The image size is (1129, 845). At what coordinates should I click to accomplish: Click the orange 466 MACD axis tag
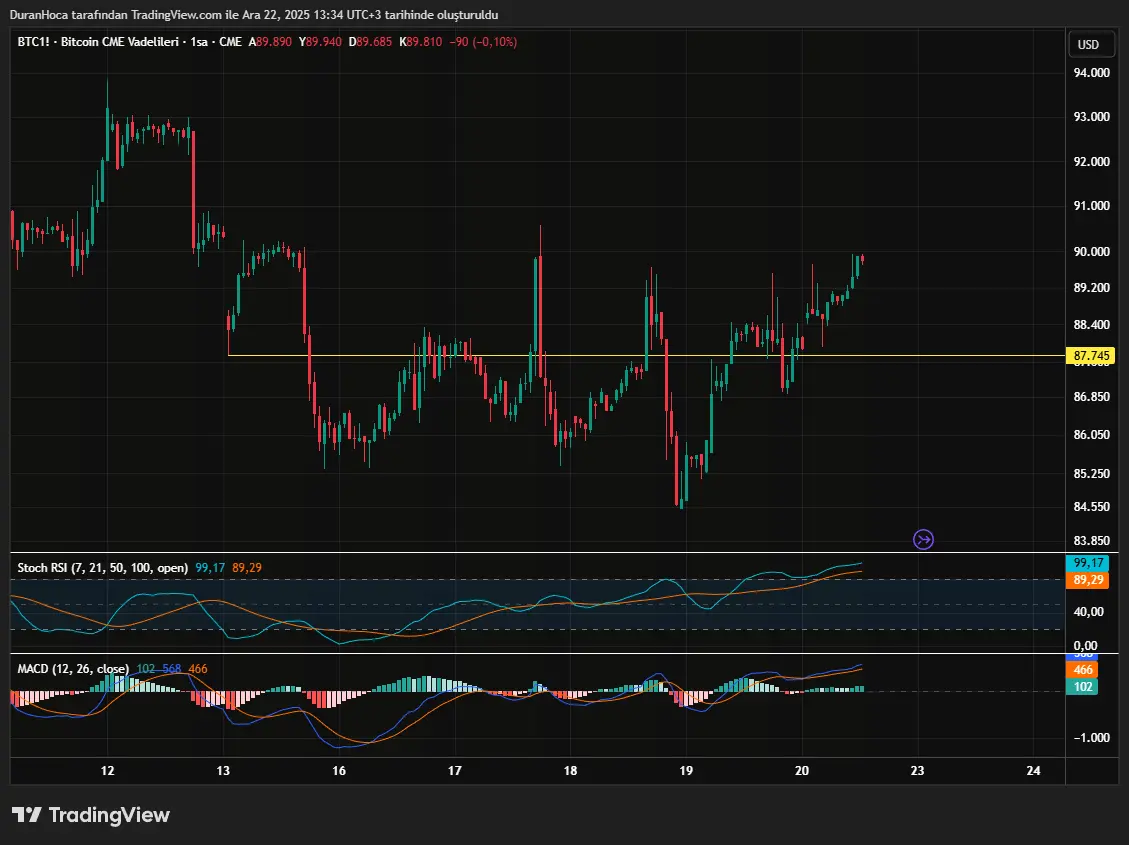click(1082, 670)
